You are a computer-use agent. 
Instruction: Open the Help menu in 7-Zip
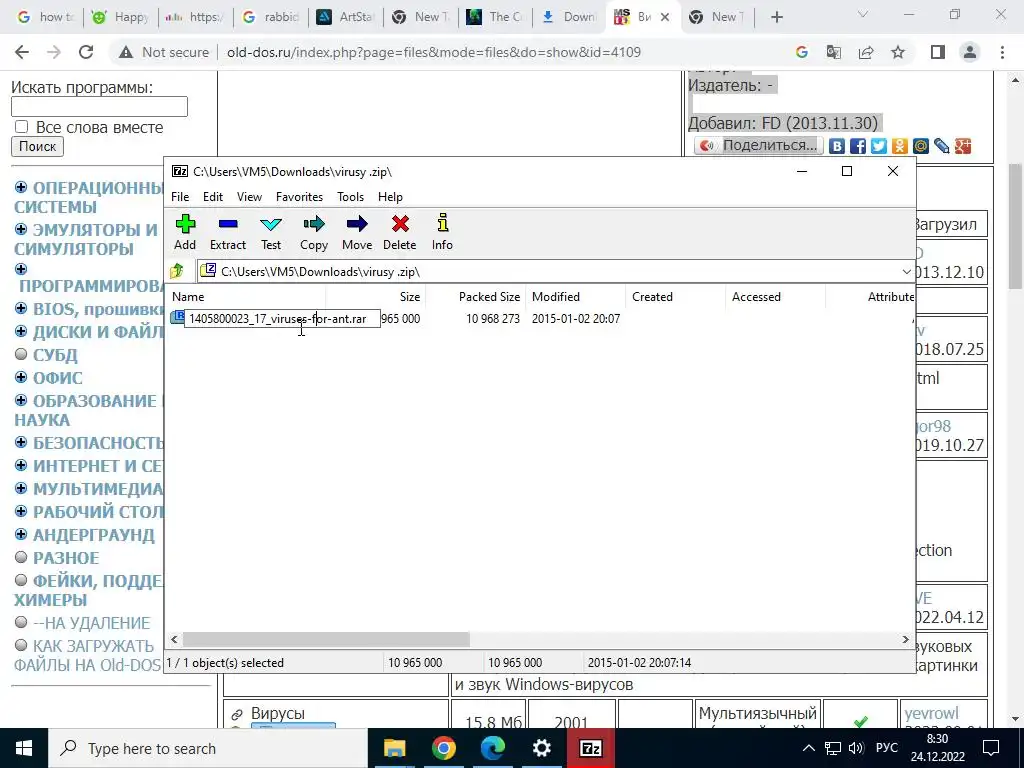click(390, 197)
